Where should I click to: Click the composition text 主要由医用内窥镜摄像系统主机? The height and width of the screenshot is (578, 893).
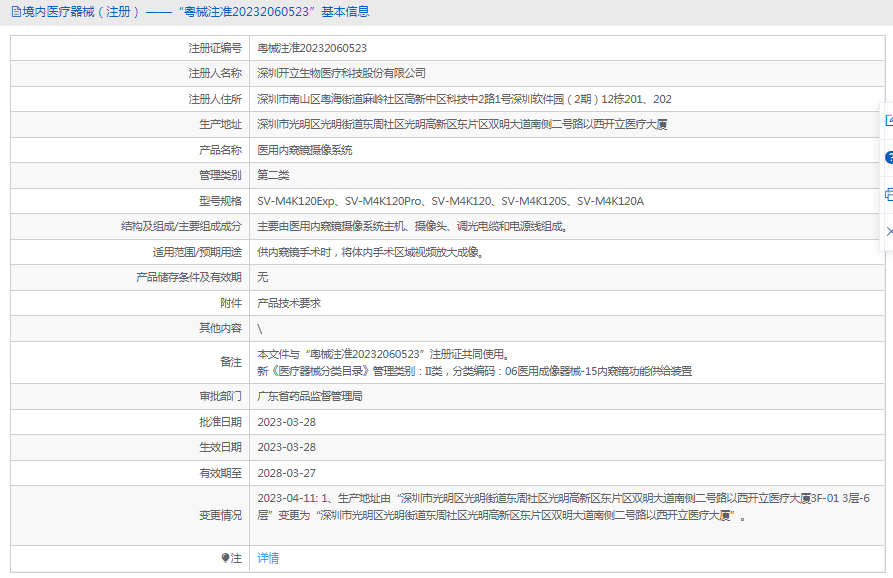click(413, 226)
